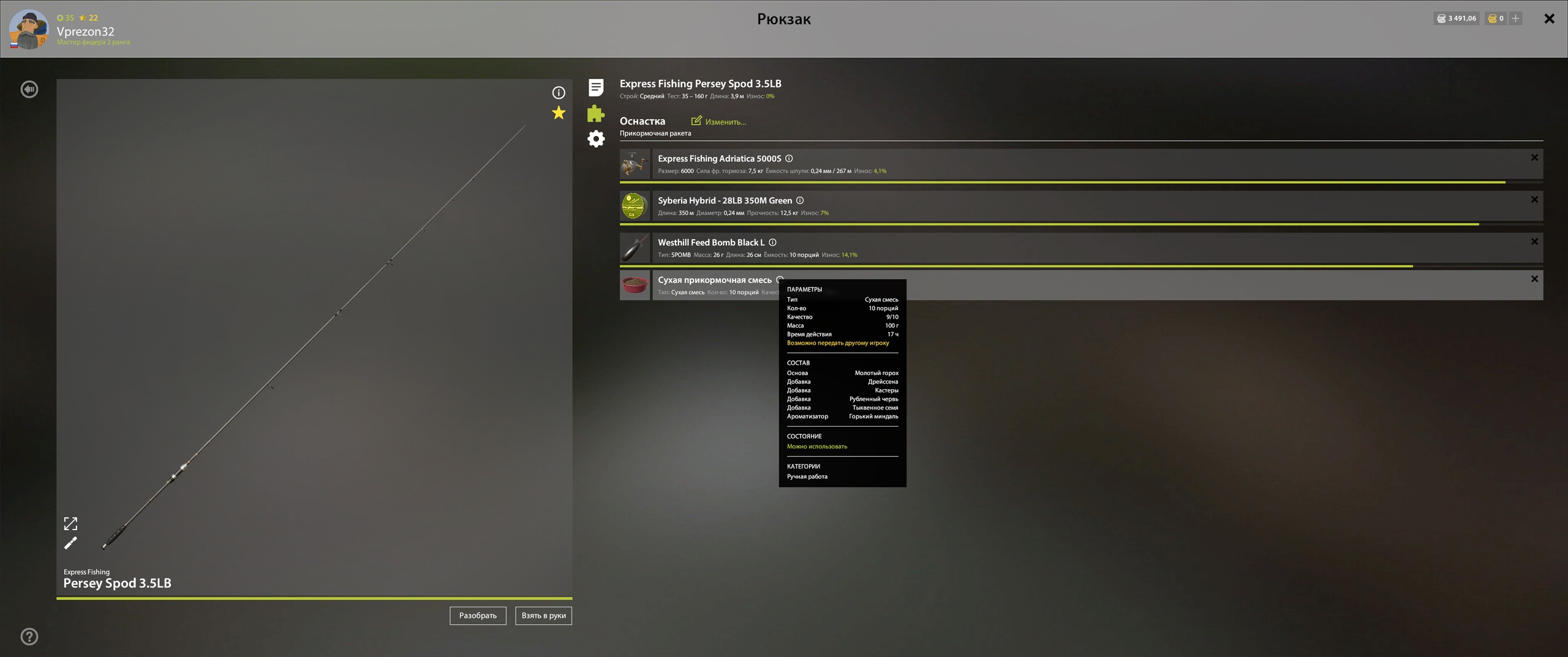Open the settings gear tab
This screenshot has width=1568, height=657.
click(x=596, y=139)
